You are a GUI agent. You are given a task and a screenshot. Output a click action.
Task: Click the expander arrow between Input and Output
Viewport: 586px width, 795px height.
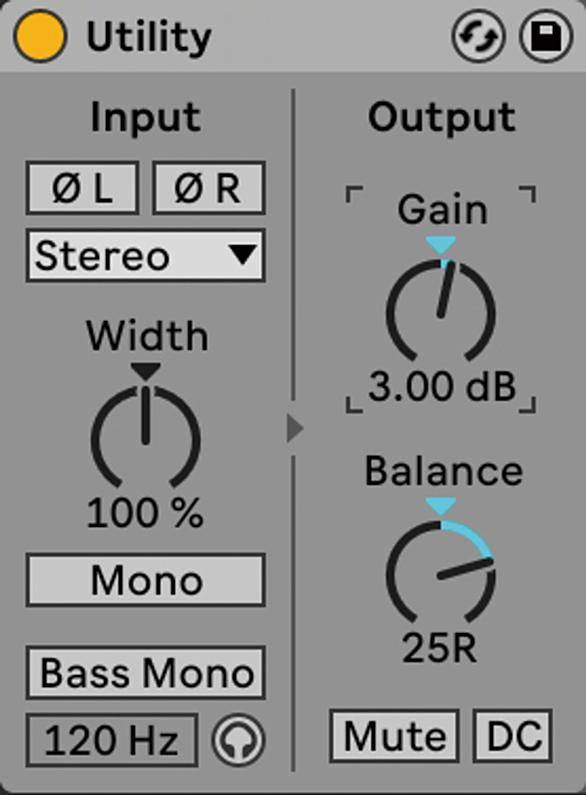[294, 429]
